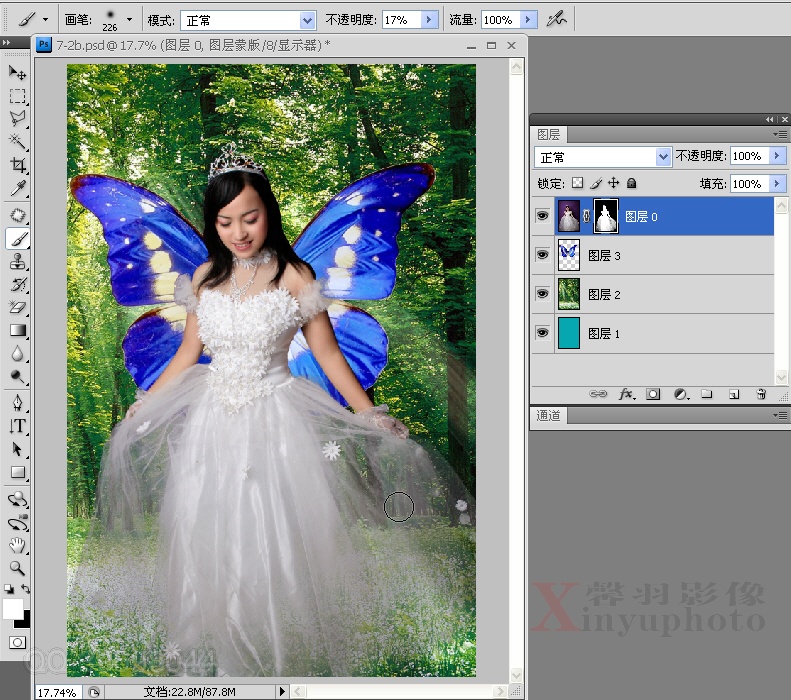This screenshot has width=791, height=700.
Task: Select the History Brush tool
Action: click(x=17, y=284)
